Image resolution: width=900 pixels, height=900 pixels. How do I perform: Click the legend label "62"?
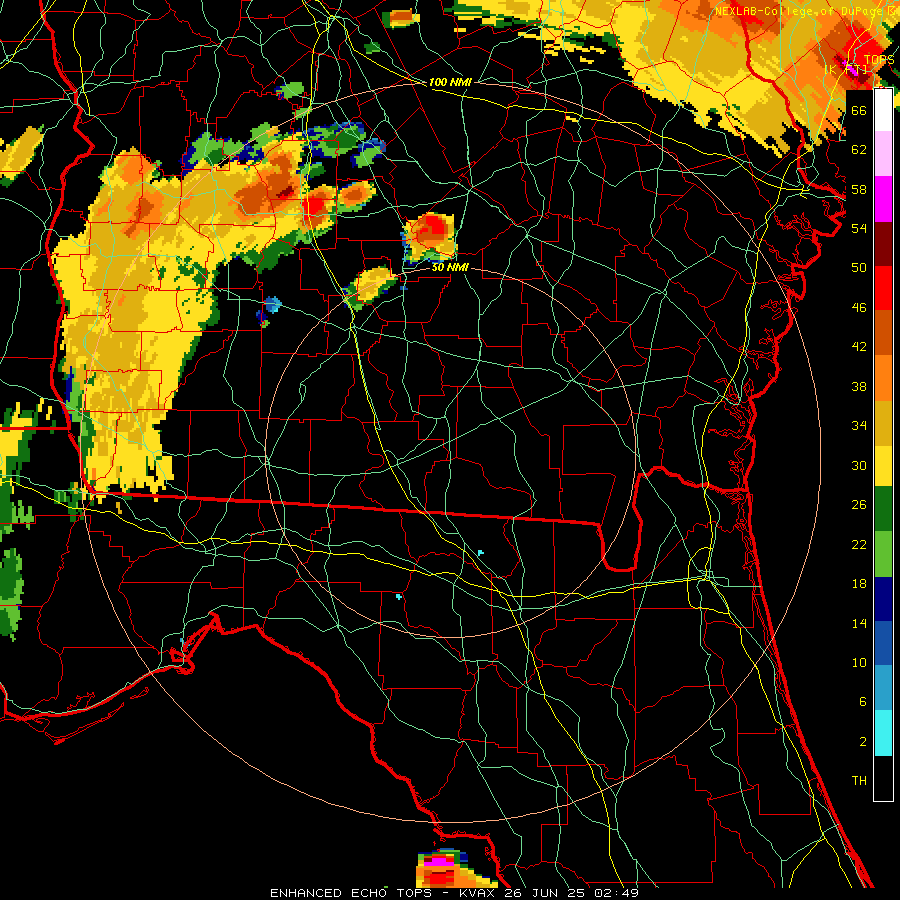(859, 150)
